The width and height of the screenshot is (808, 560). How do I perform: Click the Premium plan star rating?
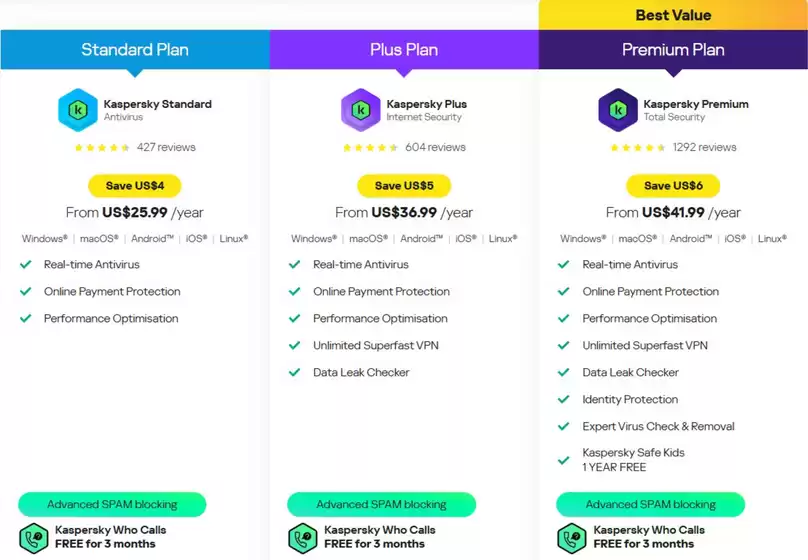pos(638,148)
